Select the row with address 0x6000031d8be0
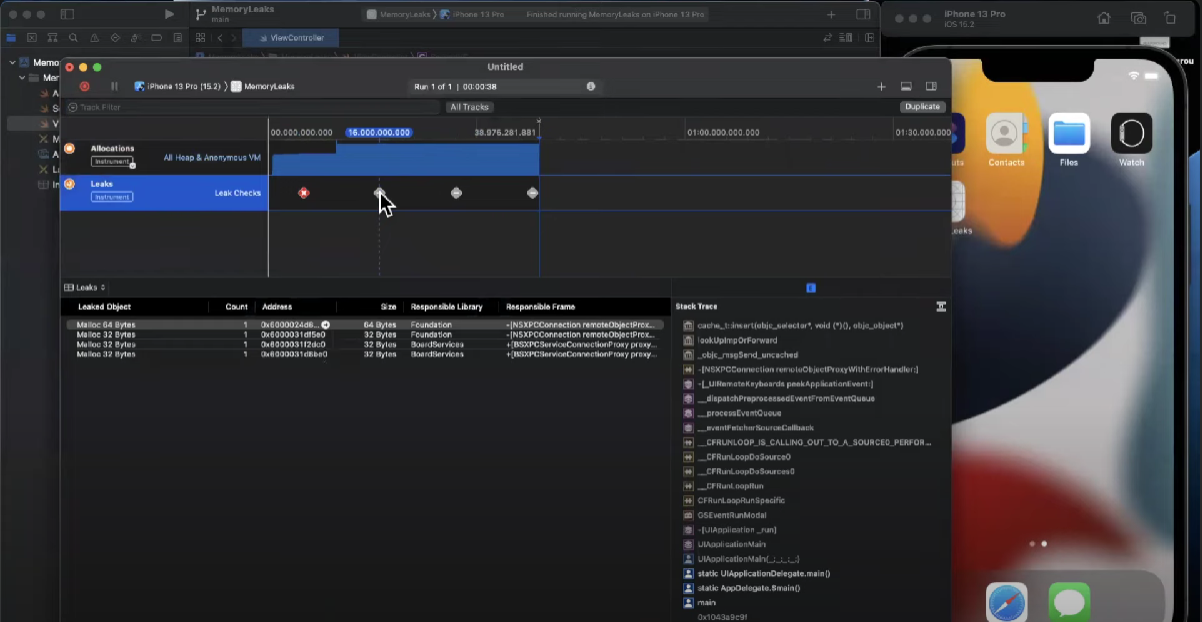 click(366, 354)
